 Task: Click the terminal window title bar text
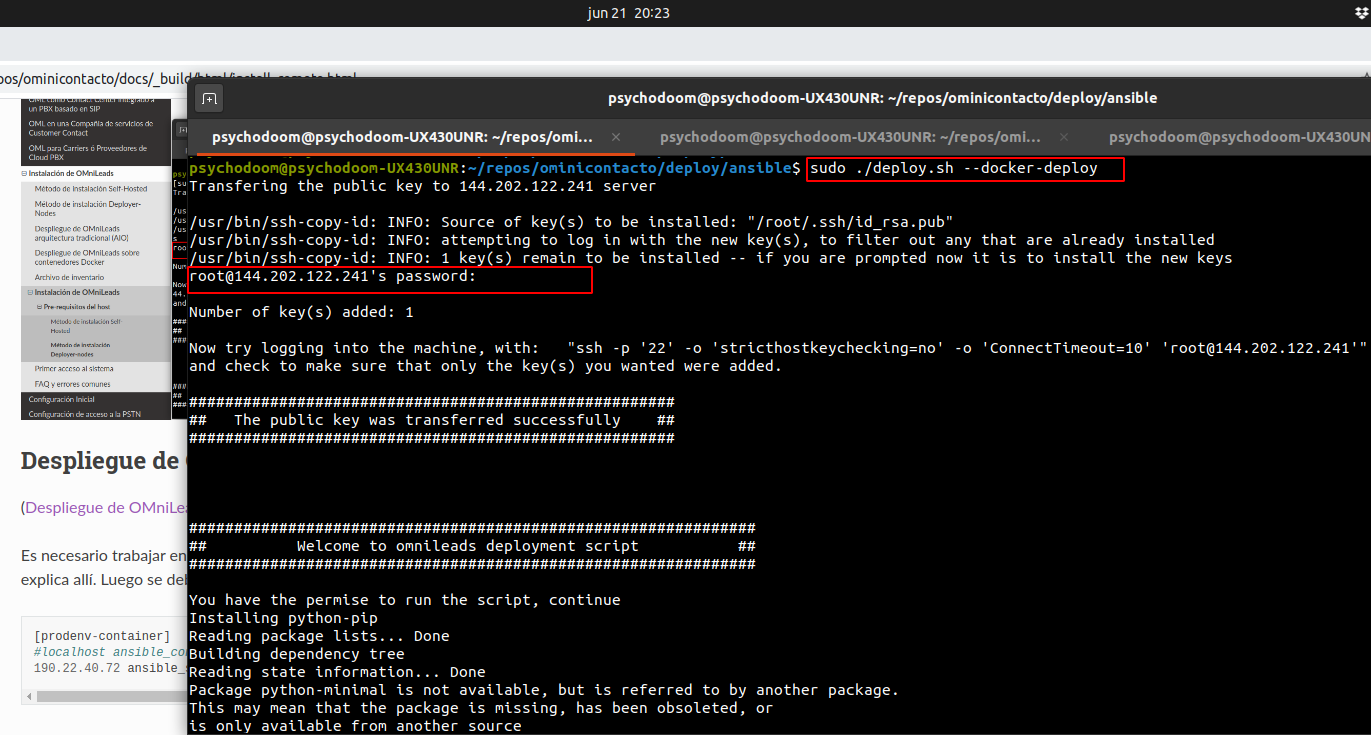tap(882, 98)
